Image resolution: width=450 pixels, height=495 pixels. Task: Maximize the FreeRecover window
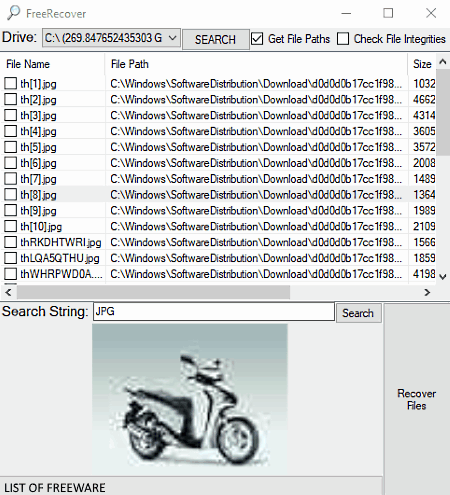pos(388,13)
